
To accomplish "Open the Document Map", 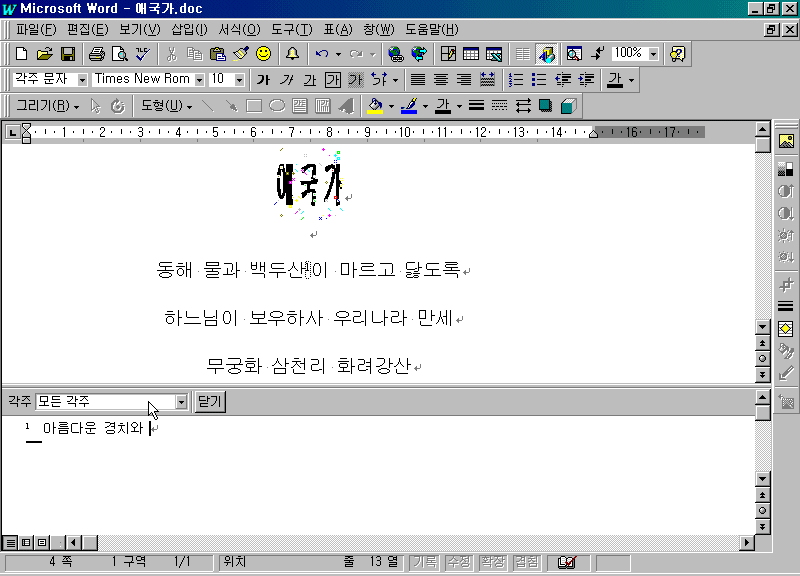I will [x=574, y=54].
